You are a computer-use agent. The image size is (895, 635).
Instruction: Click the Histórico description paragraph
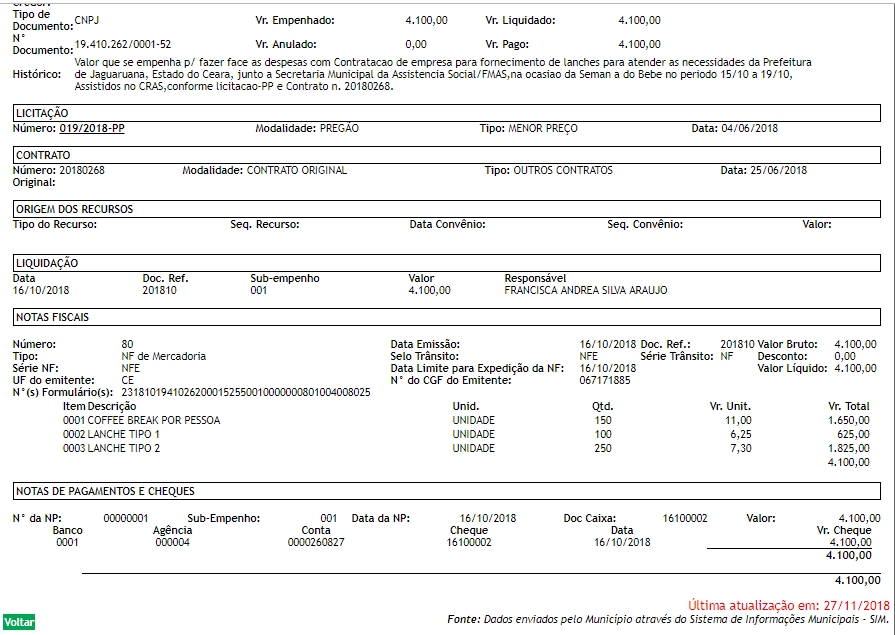click(443, 74)
